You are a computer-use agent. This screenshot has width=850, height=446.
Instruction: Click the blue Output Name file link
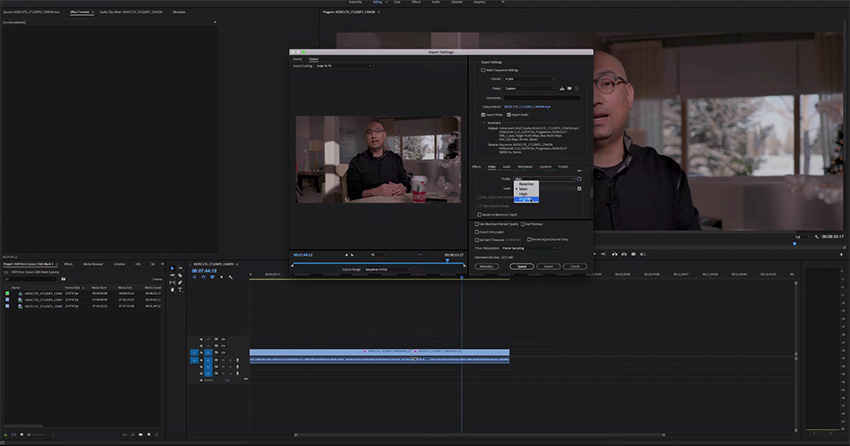[x=527, y=106]
